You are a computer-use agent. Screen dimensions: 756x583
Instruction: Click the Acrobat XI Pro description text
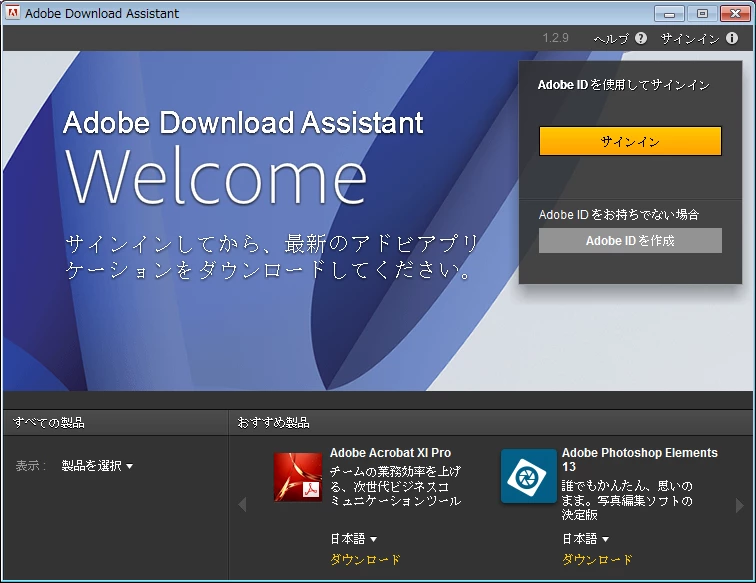tap(395, 486)
